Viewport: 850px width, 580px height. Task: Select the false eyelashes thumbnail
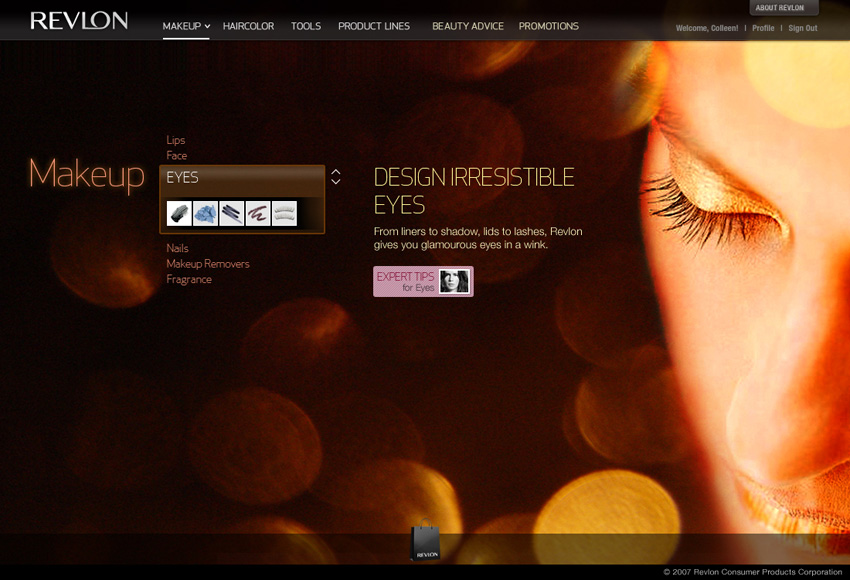tap(284, 214)
